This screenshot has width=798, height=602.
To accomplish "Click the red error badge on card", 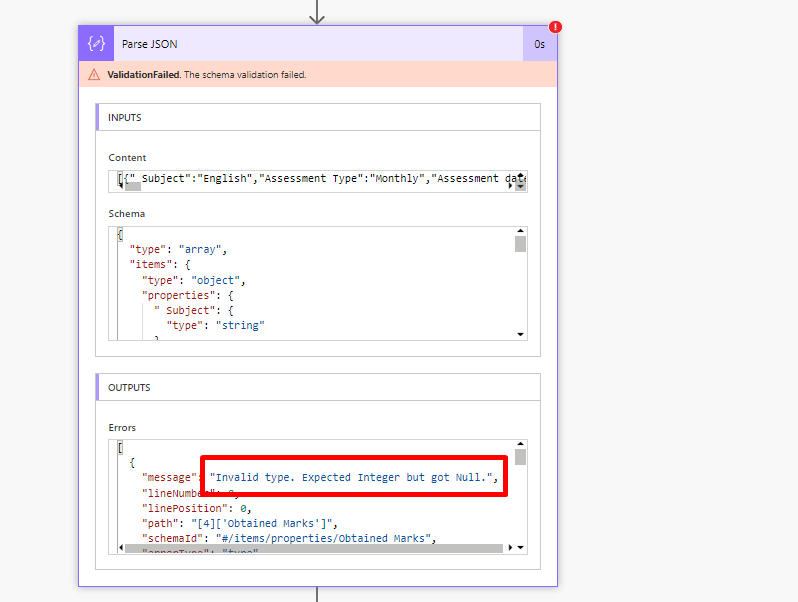I will 555,27.
